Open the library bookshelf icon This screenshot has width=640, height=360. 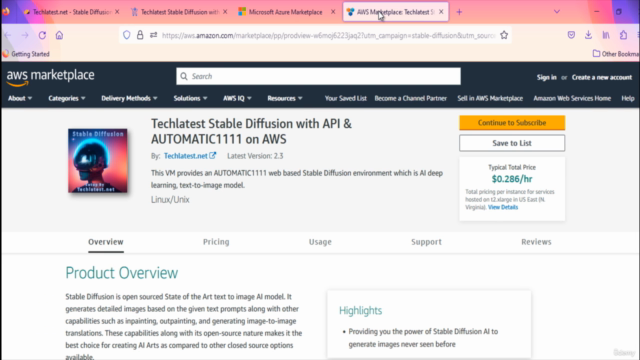(606, 35)
